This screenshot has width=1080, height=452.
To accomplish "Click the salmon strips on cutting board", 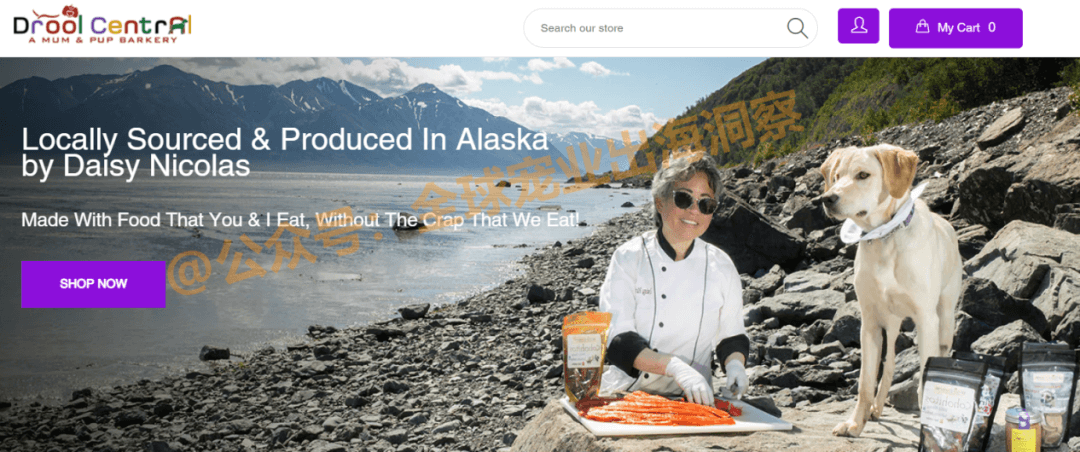I will 658,407.
